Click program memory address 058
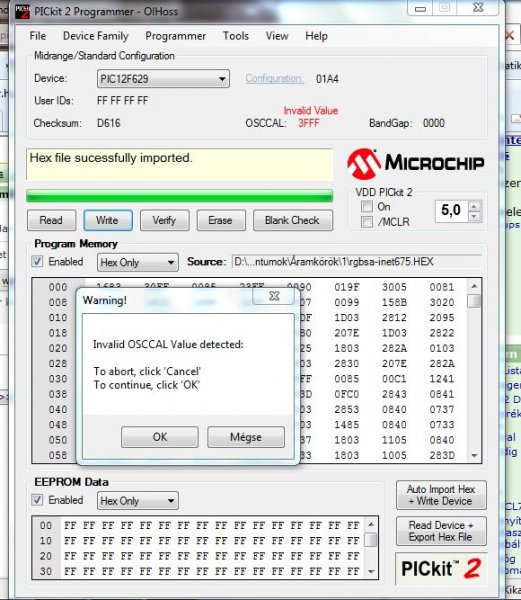This screenshot has height=600, width=521. point(58,455)
